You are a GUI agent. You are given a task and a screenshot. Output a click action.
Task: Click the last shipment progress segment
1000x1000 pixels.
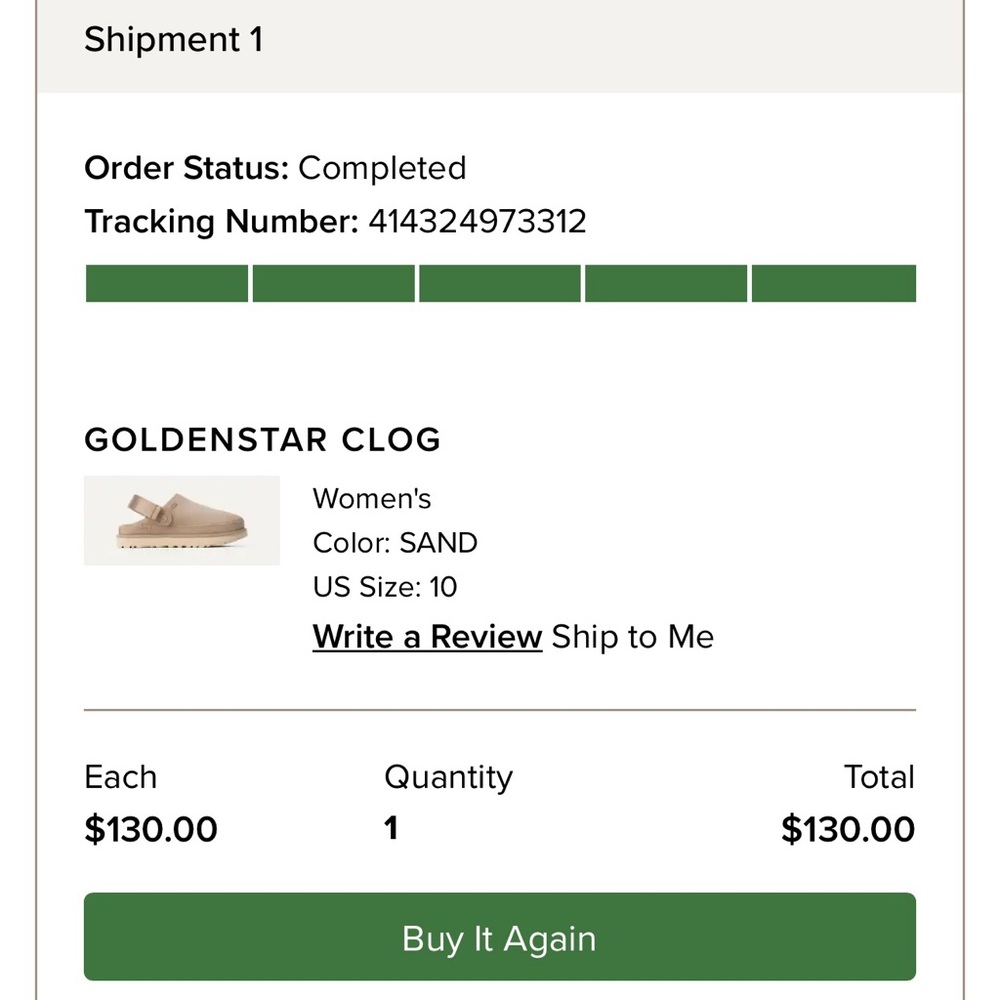pos(834,283)
